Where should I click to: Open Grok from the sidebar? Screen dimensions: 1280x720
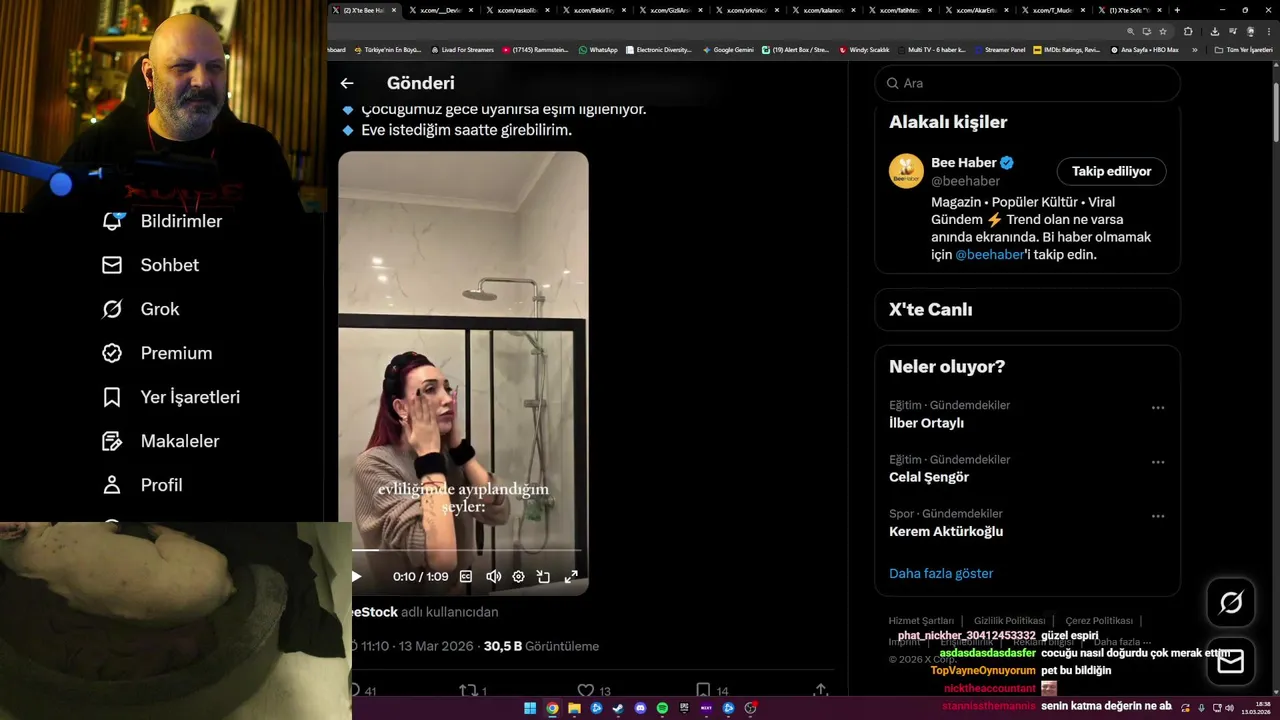coord(140,309)
